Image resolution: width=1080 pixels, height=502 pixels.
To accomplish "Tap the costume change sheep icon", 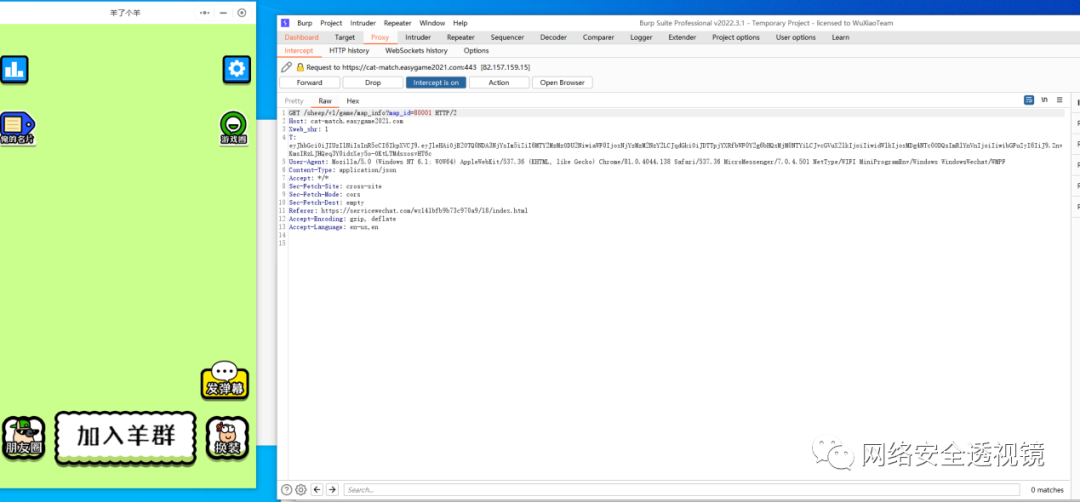I will (227, 437).
